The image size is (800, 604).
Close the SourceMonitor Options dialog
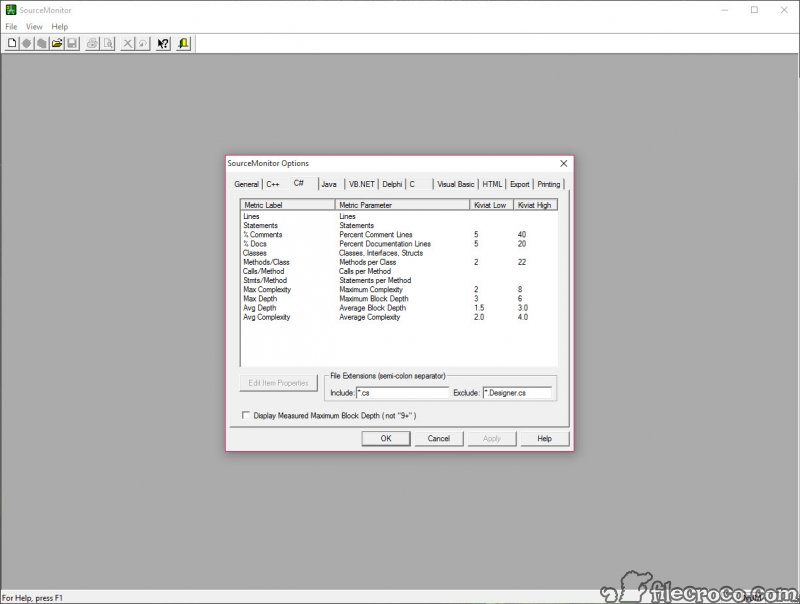tap(563, 163)
